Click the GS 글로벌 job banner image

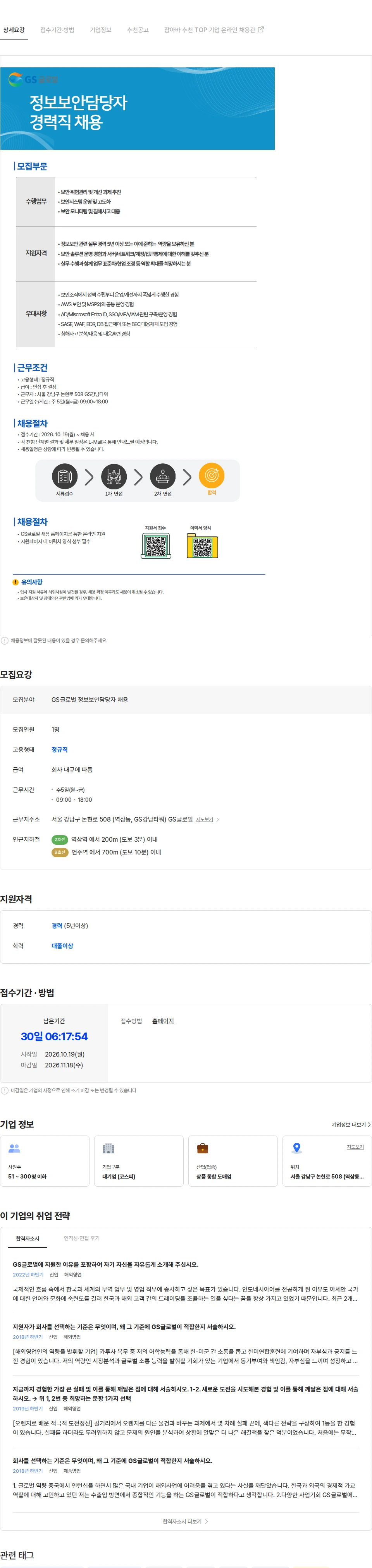pos(138,108)
